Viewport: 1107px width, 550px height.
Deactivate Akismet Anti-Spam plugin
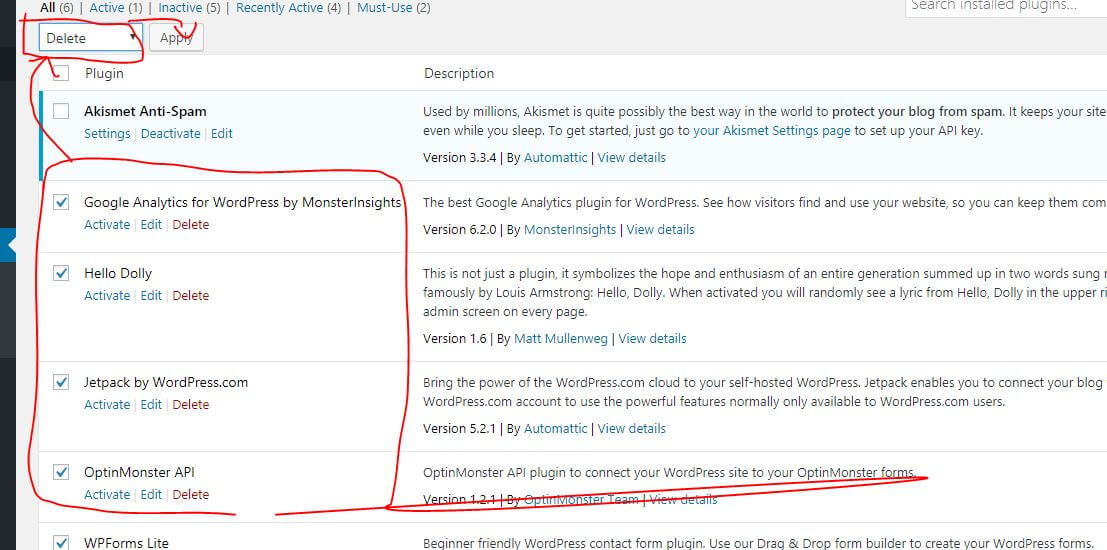(x=171, y=133)
